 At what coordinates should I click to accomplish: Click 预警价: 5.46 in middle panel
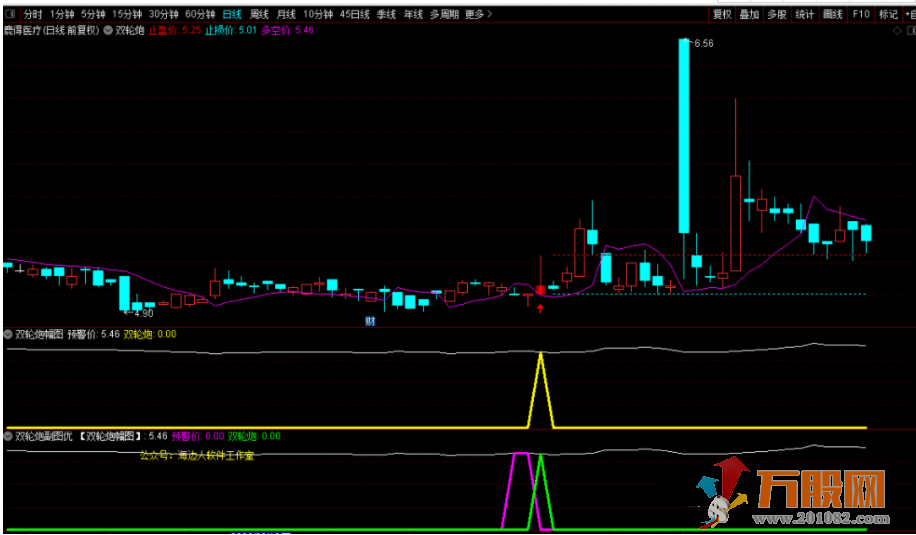pos(93,335)
